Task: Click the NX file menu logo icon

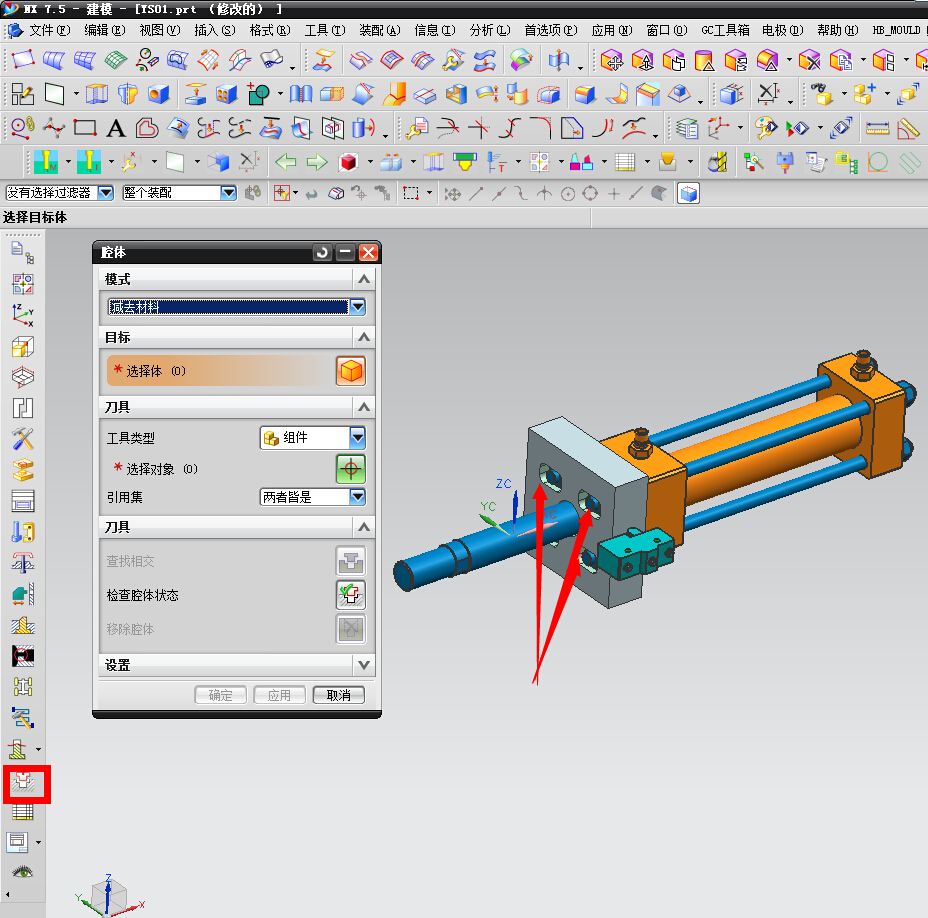Action: coord(14,30)
